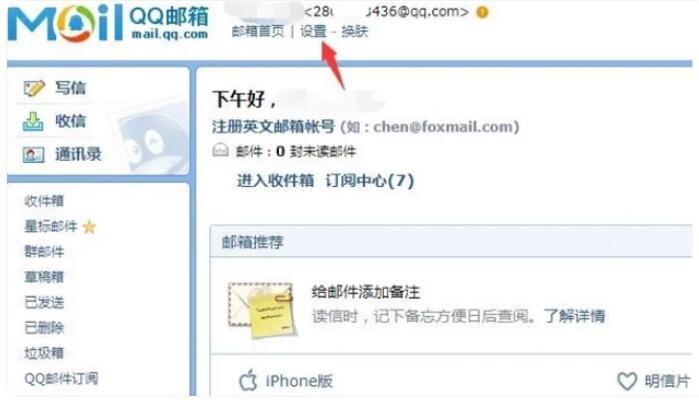This screenshot has height=400, width=699.
Task: Click the contacts card icon beside 通讯录
Action: pos(33,155)
